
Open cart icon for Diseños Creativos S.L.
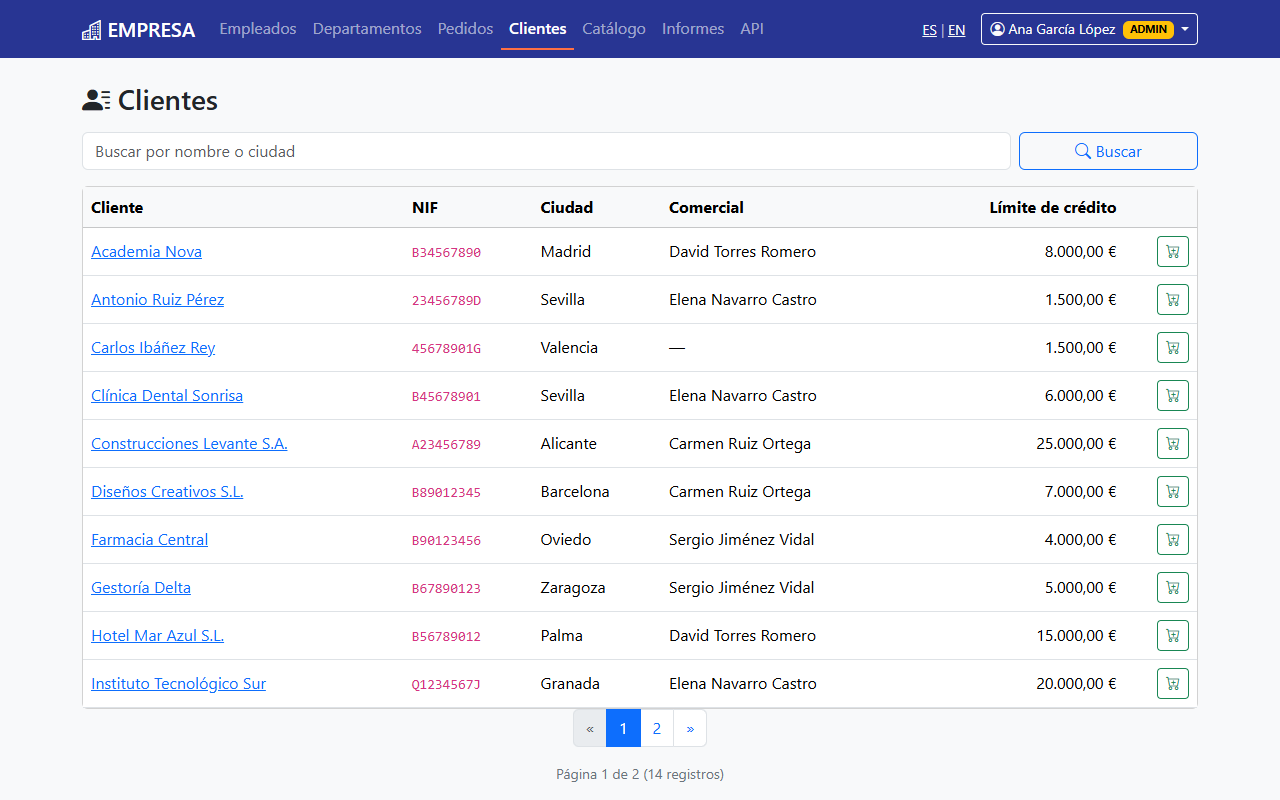point(1172,492)
